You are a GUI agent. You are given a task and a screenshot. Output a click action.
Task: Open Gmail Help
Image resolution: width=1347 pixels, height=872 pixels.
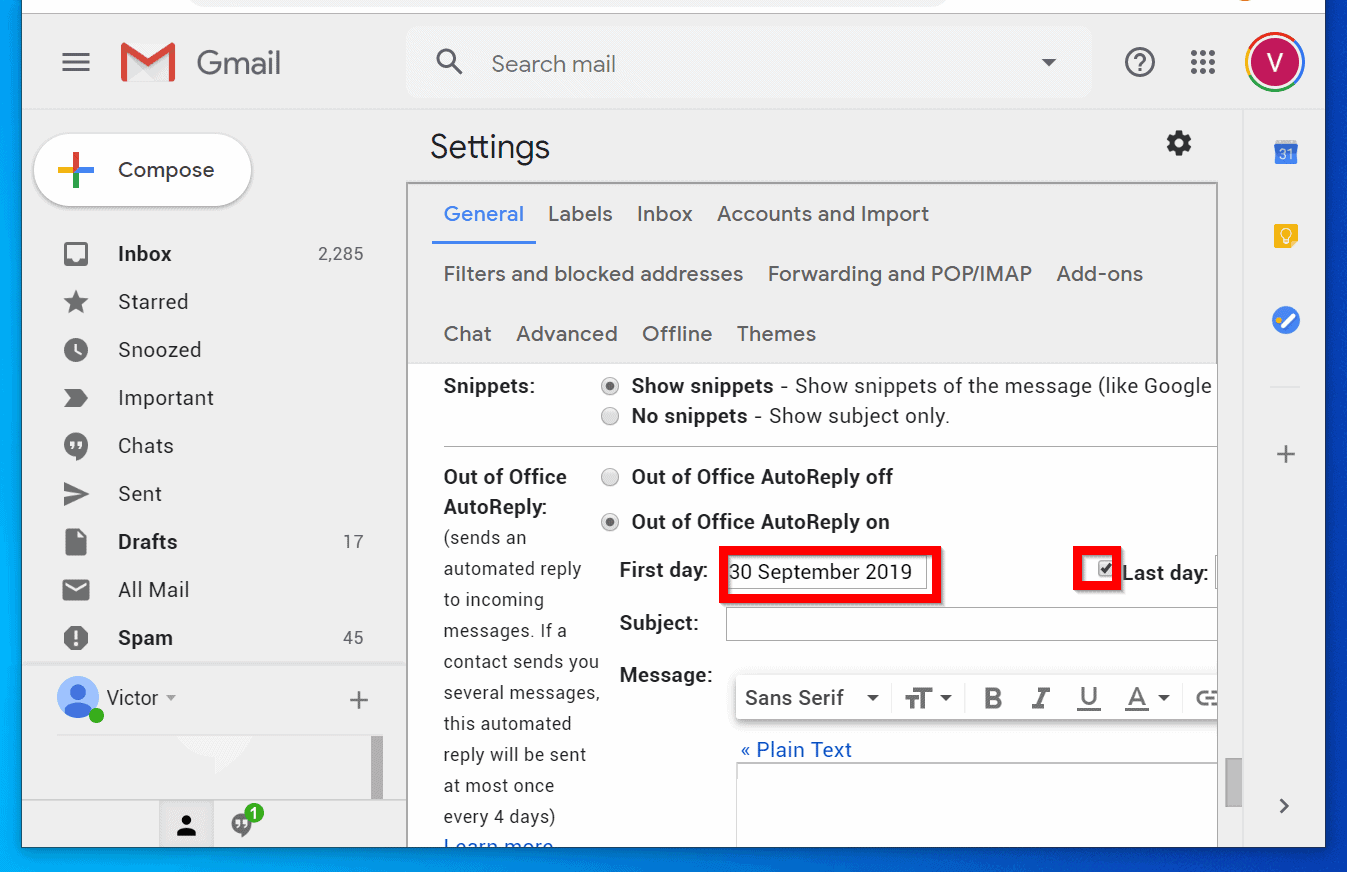tap(1139, 62)
